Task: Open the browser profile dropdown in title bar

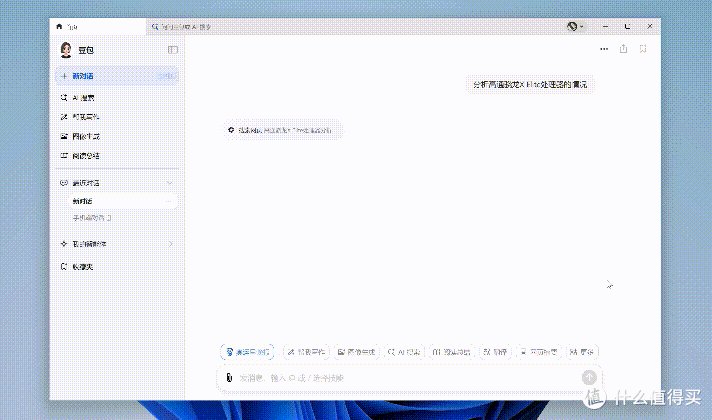Action: pyautogui.click(x=575, y=26)
